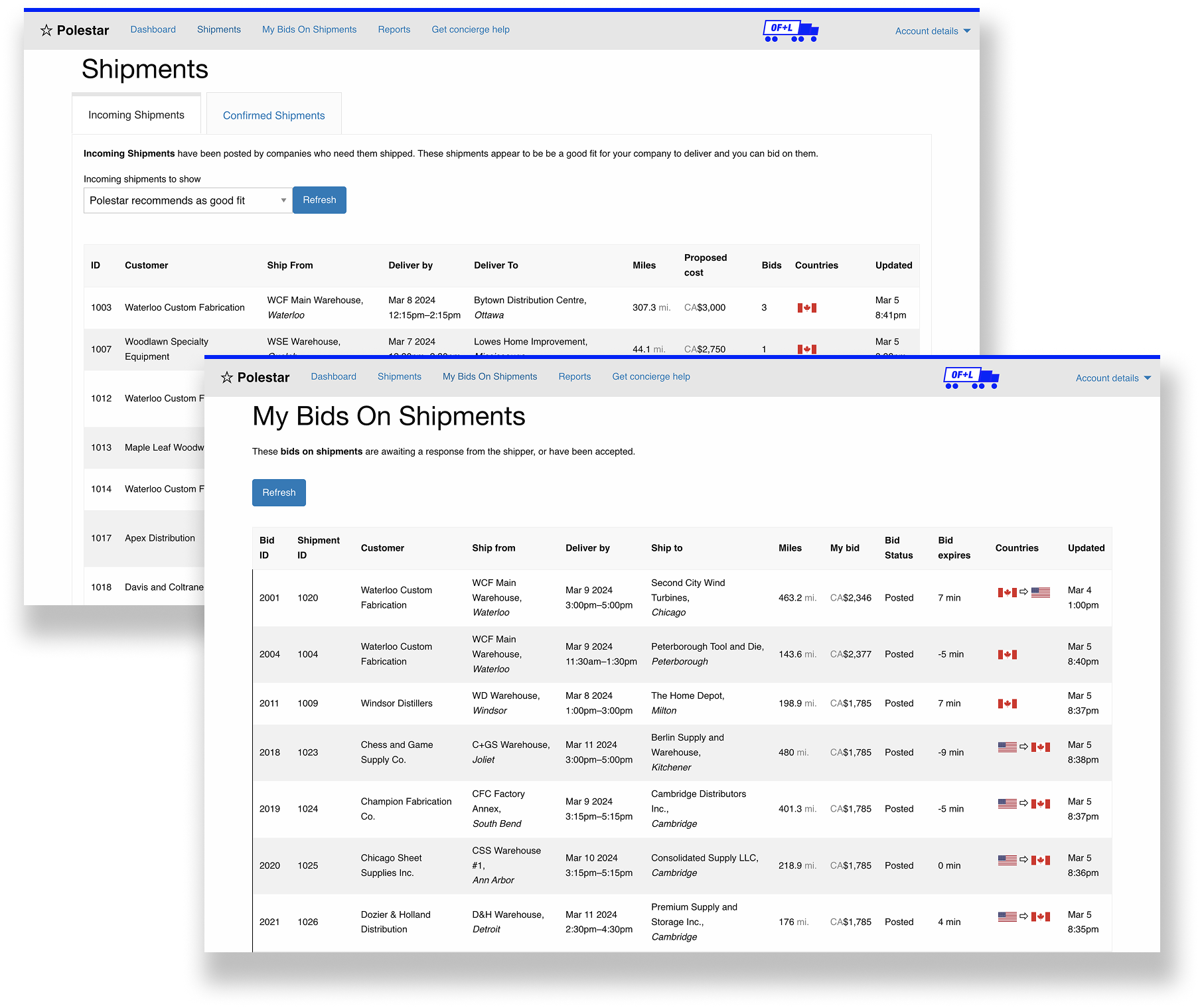Click 463.2 mi. miles value
Image resolution: width=1200 pixels, height=1008 pixels.
pyautogui.click(x=797, y=598)
